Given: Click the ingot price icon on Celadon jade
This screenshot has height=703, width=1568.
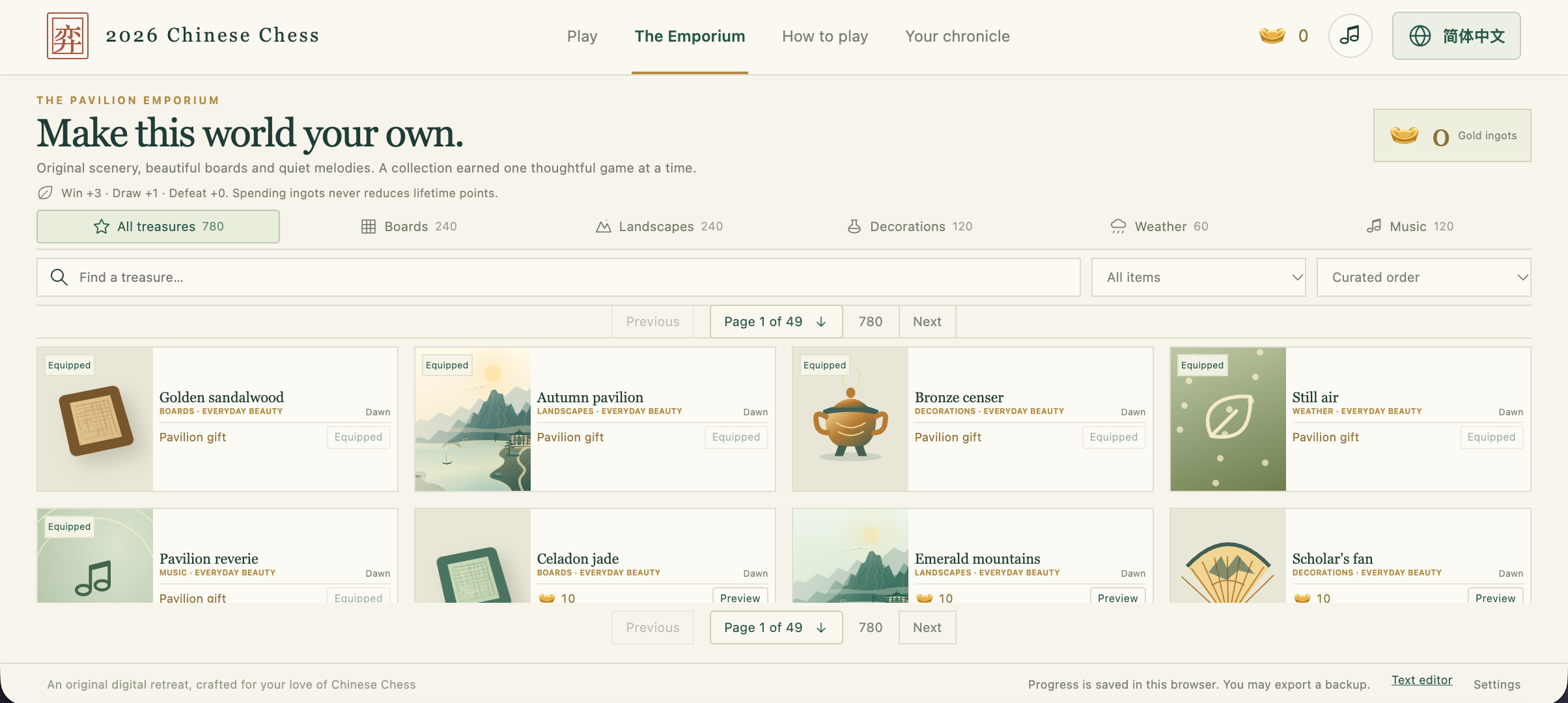Looking at the screenshot, I should click(547, 598).
